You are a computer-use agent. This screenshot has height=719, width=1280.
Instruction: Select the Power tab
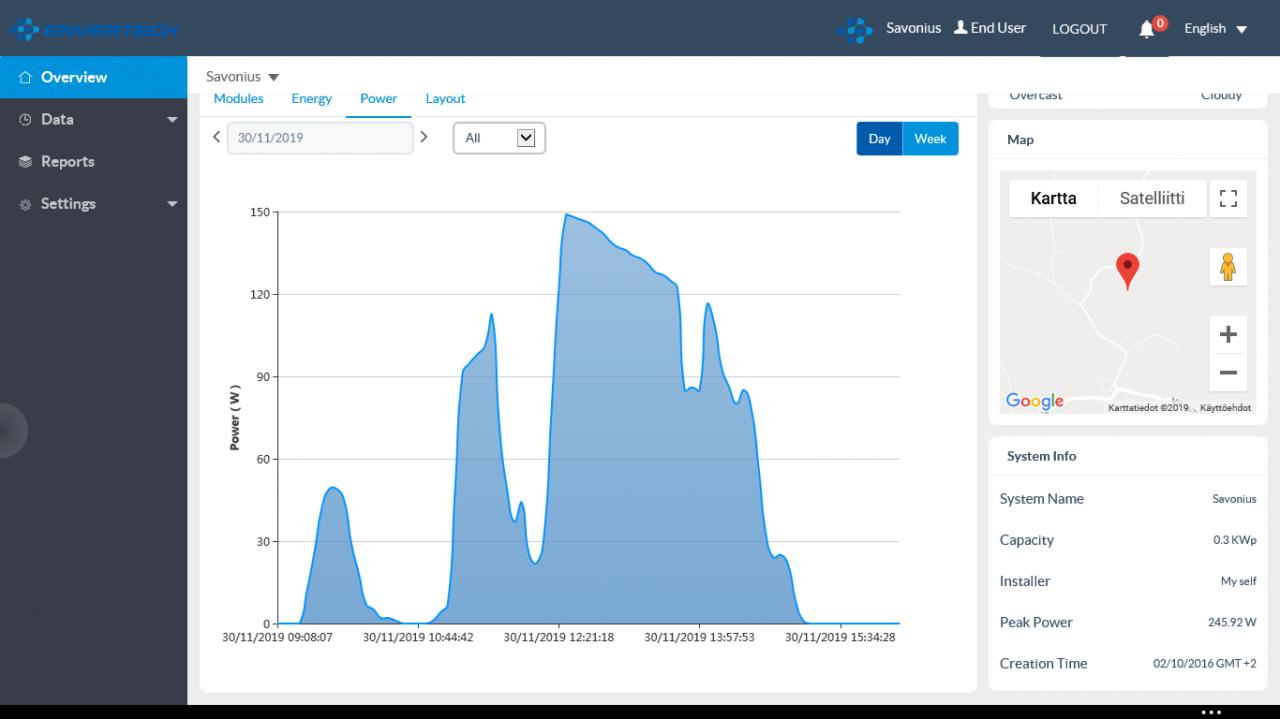pos(379,99)
